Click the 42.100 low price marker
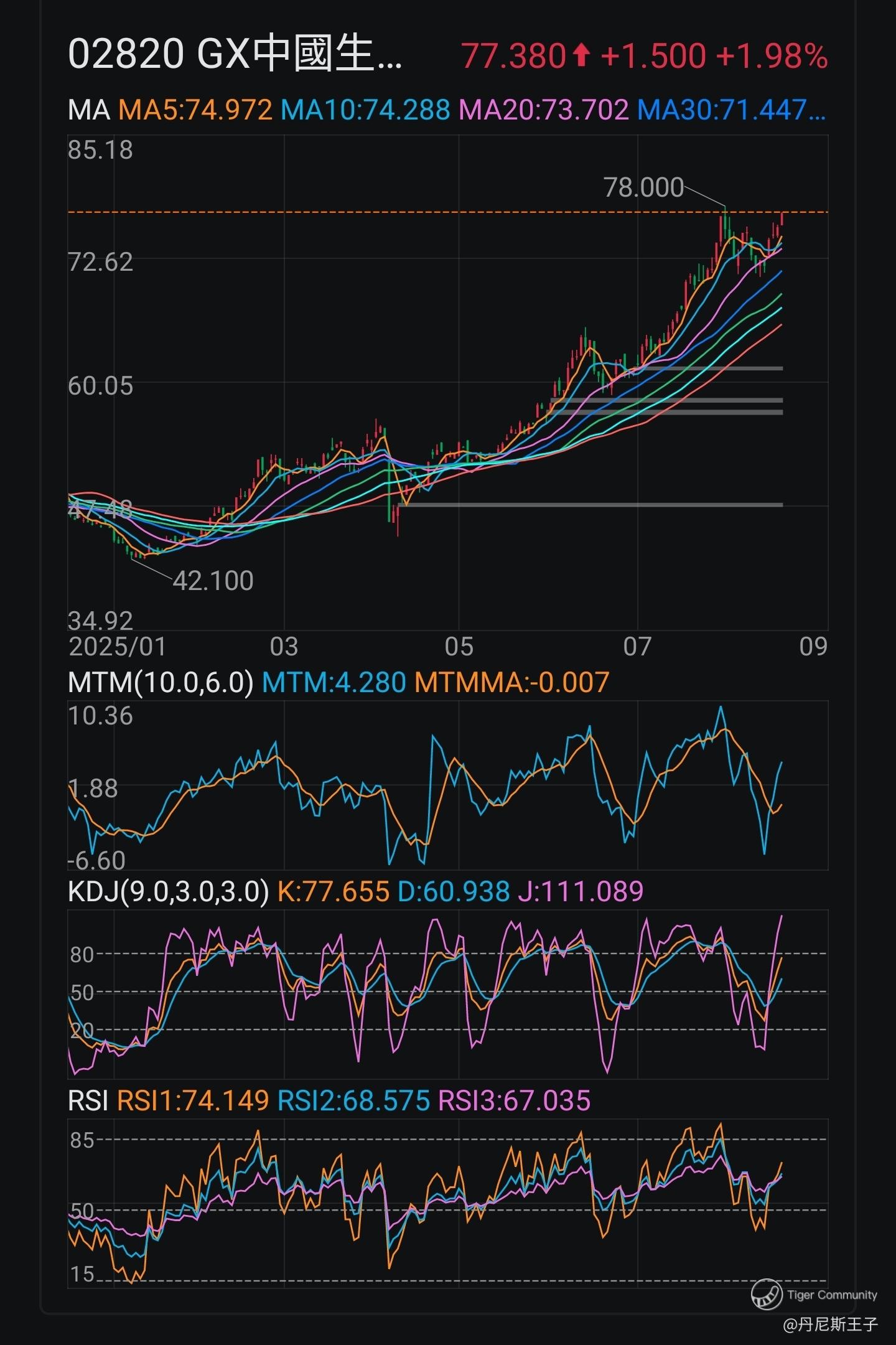 [x=213, y=581]
